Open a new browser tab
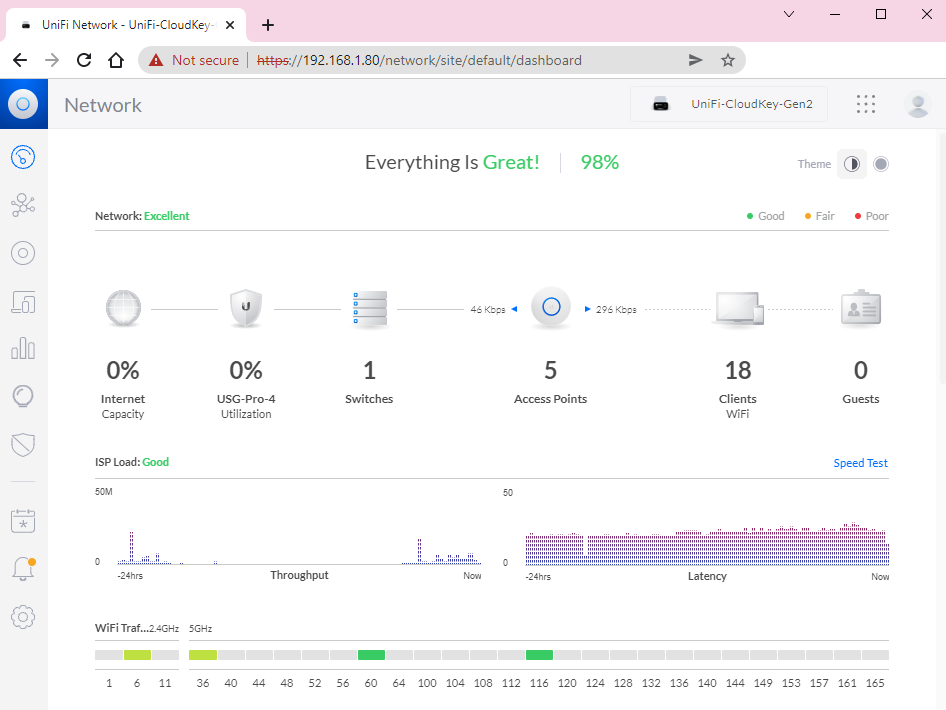 tap(268, 26)
